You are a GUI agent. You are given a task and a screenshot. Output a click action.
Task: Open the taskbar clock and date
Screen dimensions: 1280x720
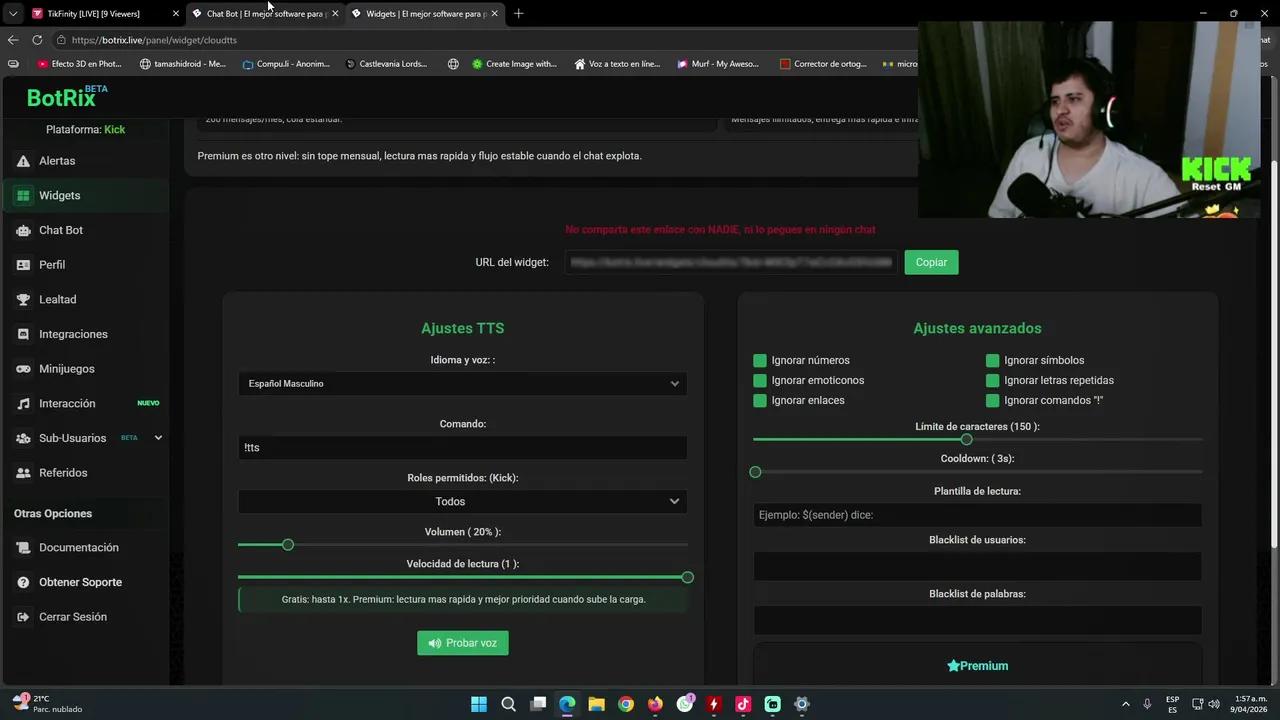pos(1250,704)
